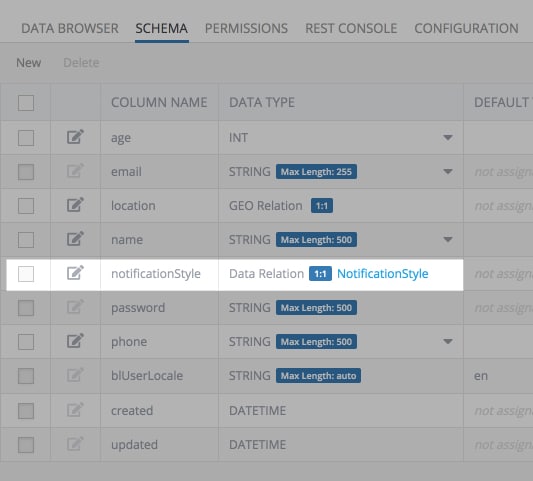The width and height of the screenshot is (533, 481).
Task: Edit the phone column
Action: [x=75, y=341]
